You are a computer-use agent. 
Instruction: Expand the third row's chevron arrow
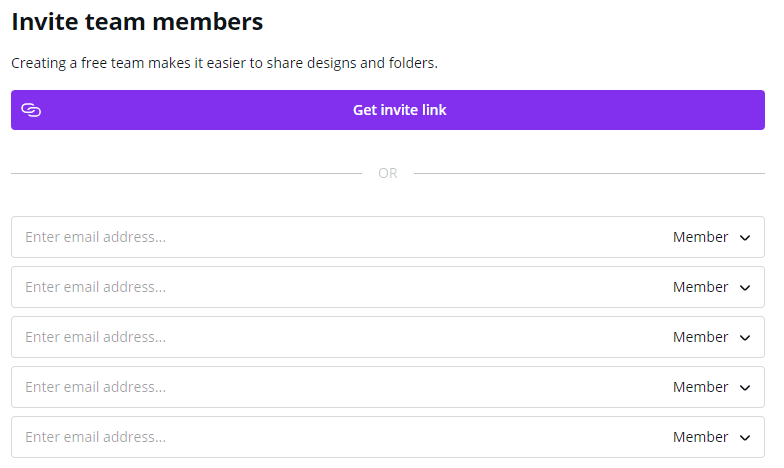[745, 338]
